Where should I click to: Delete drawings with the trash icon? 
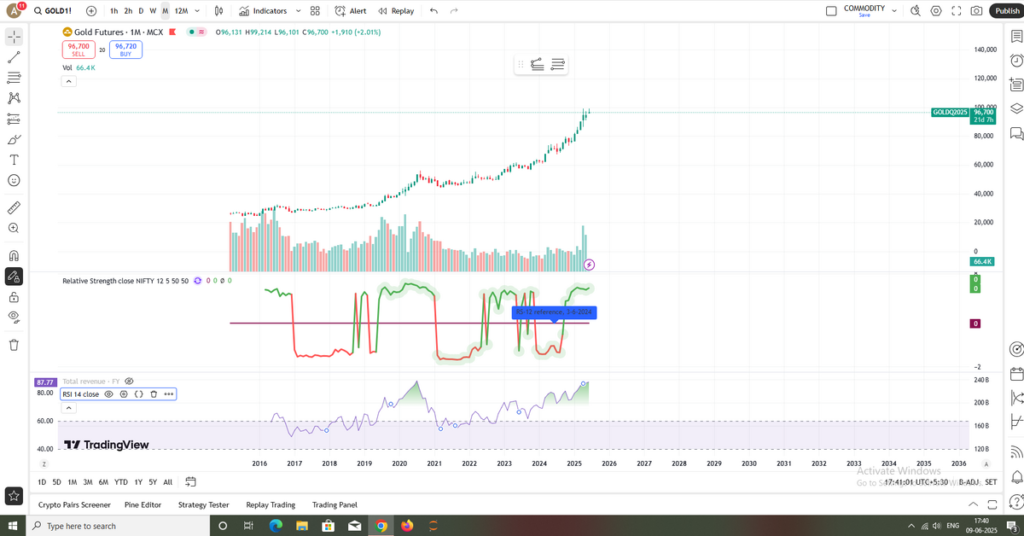14,345
